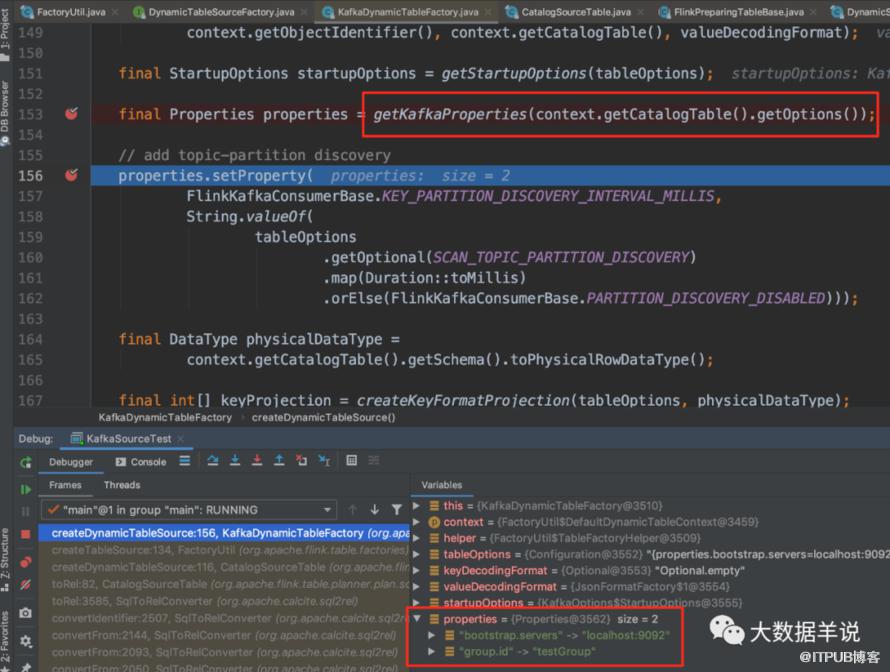Screen dimensions: 890x672
Task: Expand the group.id entry
Action: (431, 652)
